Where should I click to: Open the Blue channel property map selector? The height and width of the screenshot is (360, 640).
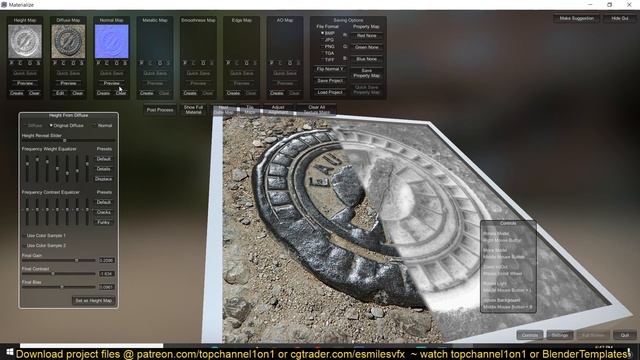pyautogui.click(x=367, y=59)
